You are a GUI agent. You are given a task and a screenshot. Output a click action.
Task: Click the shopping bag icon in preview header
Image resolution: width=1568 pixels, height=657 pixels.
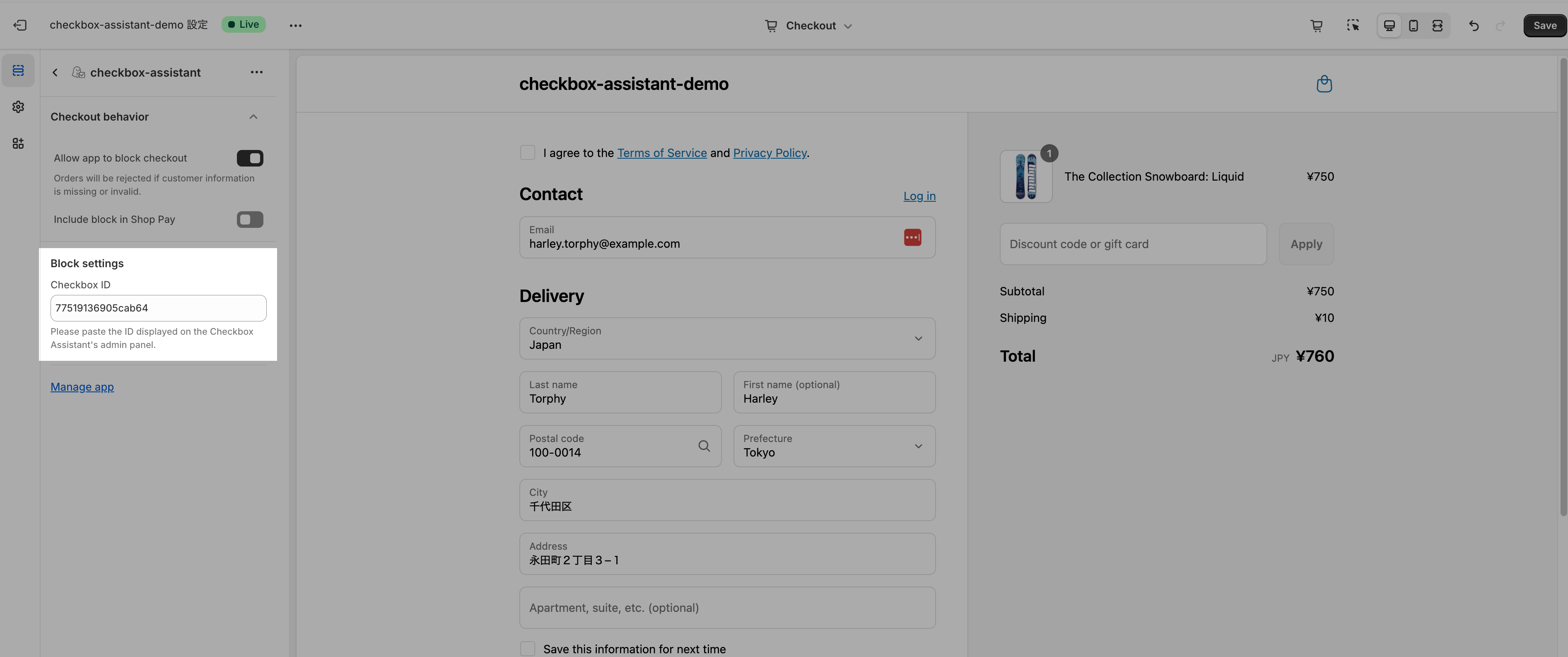[x=1324, y=84]
